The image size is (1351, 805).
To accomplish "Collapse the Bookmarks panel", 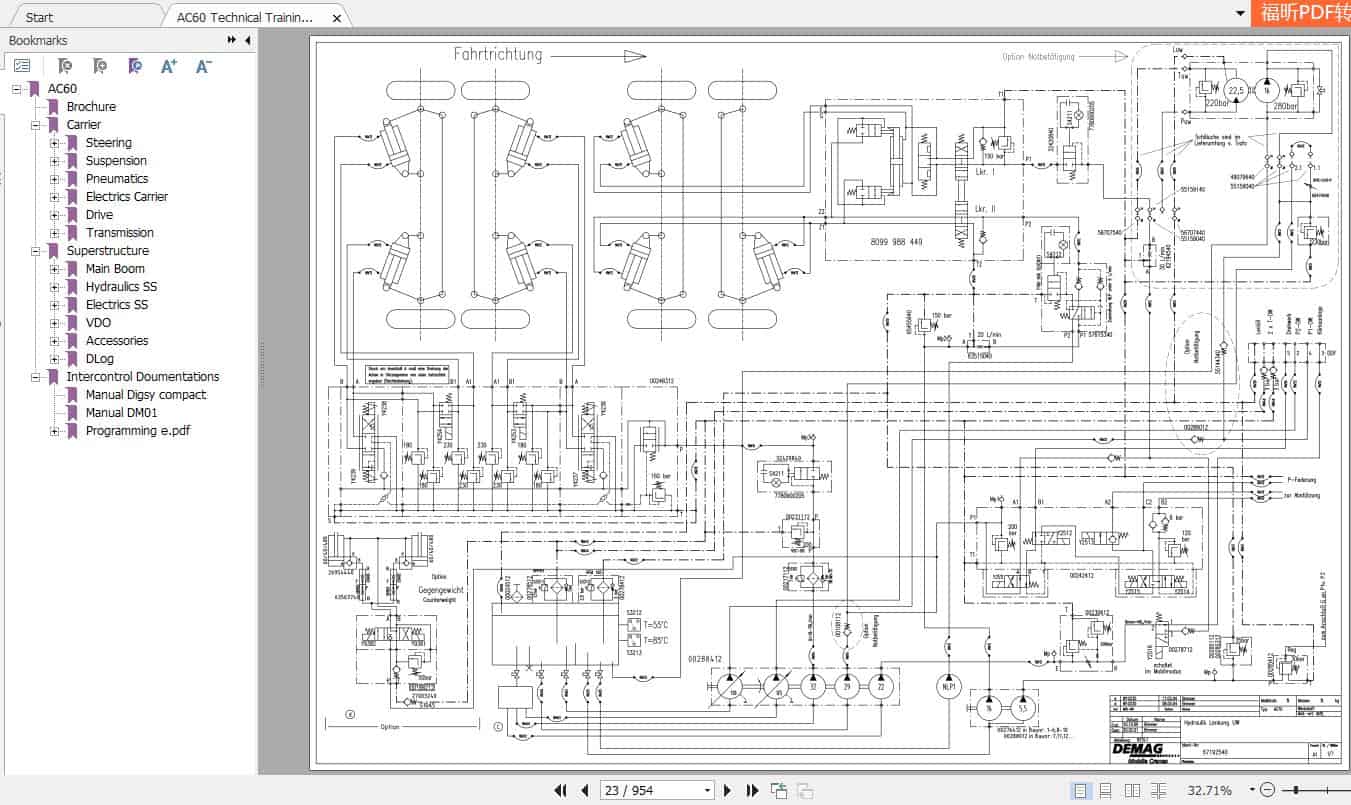I will point(247,40).
